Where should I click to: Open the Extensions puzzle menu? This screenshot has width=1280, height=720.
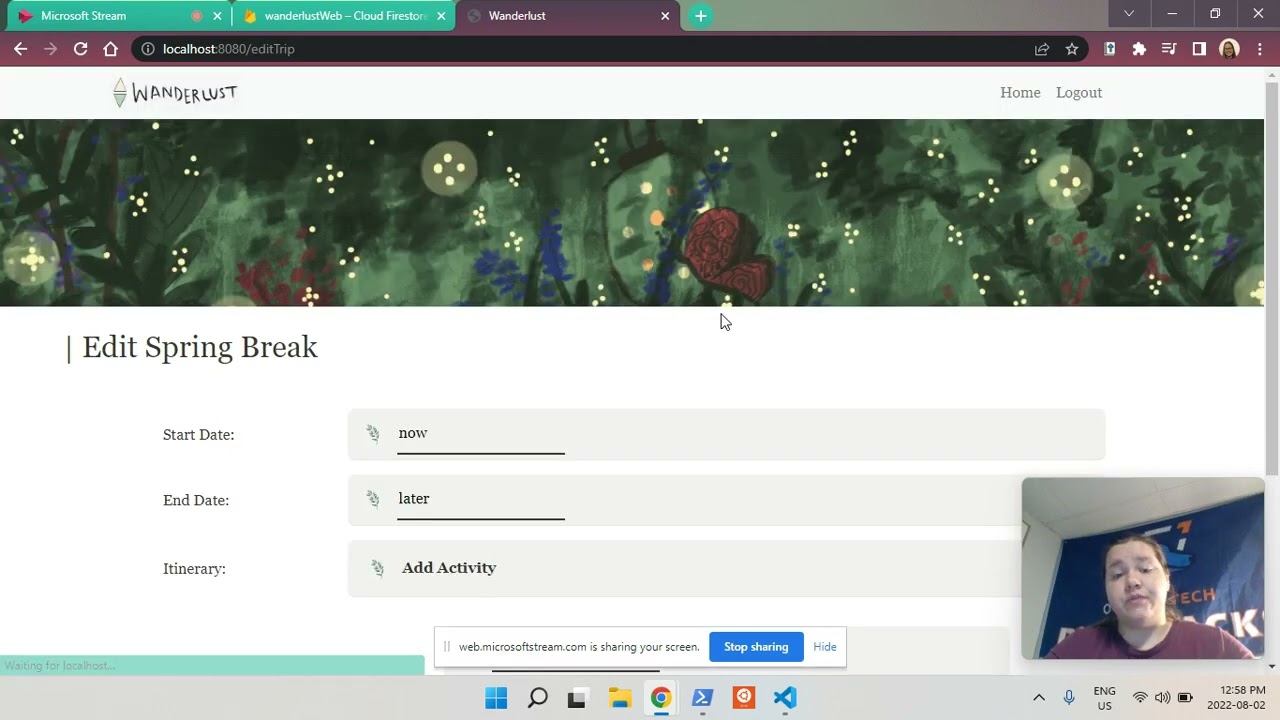[x=1139, y=49]
